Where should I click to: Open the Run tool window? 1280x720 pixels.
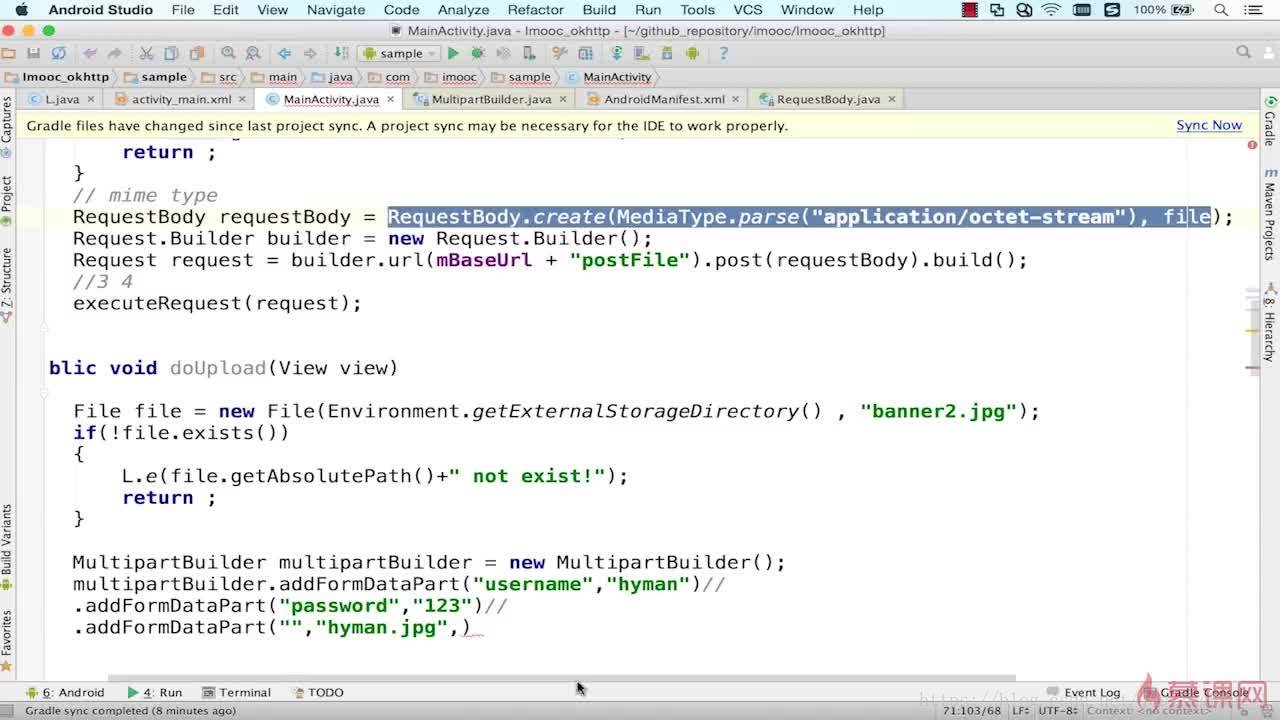coord(155,692)
